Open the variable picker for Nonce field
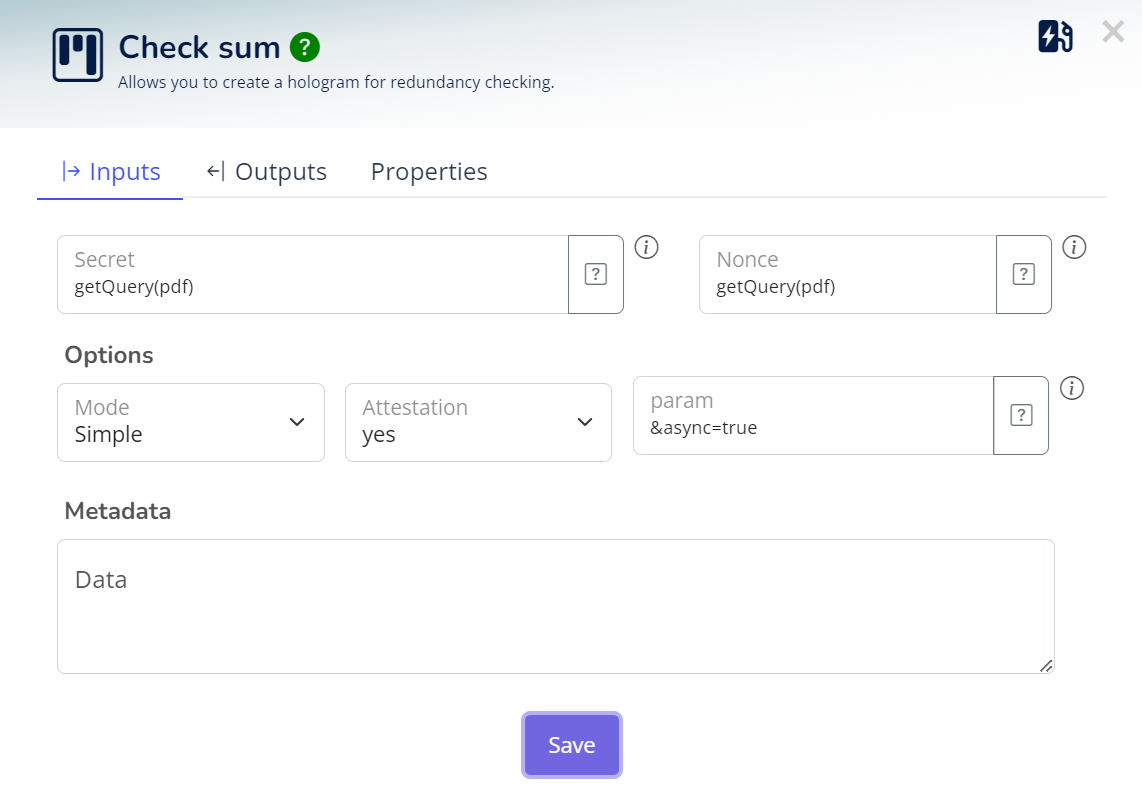 click(1023, 274)
